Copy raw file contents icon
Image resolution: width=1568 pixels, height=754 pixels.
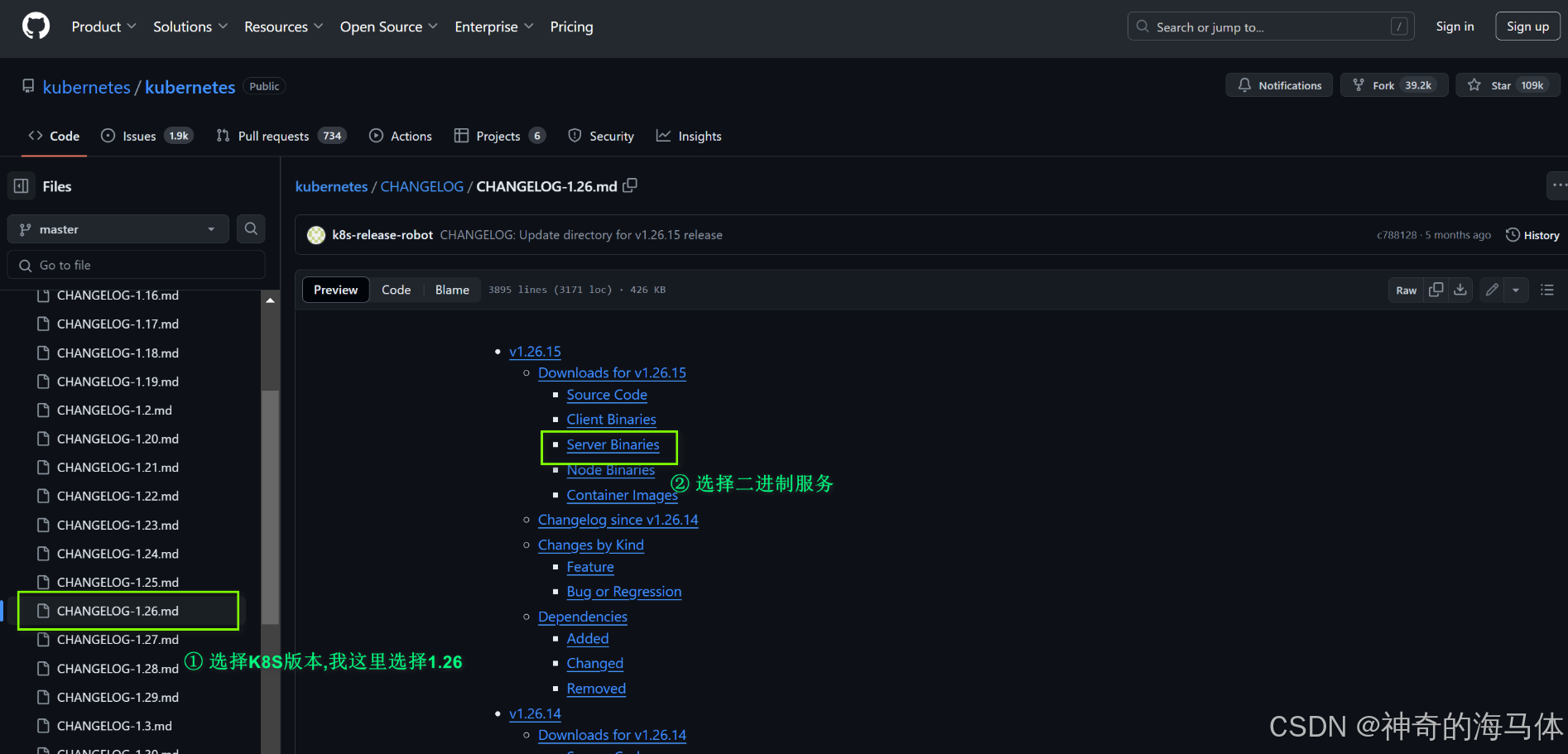(x=1436, y=290)
